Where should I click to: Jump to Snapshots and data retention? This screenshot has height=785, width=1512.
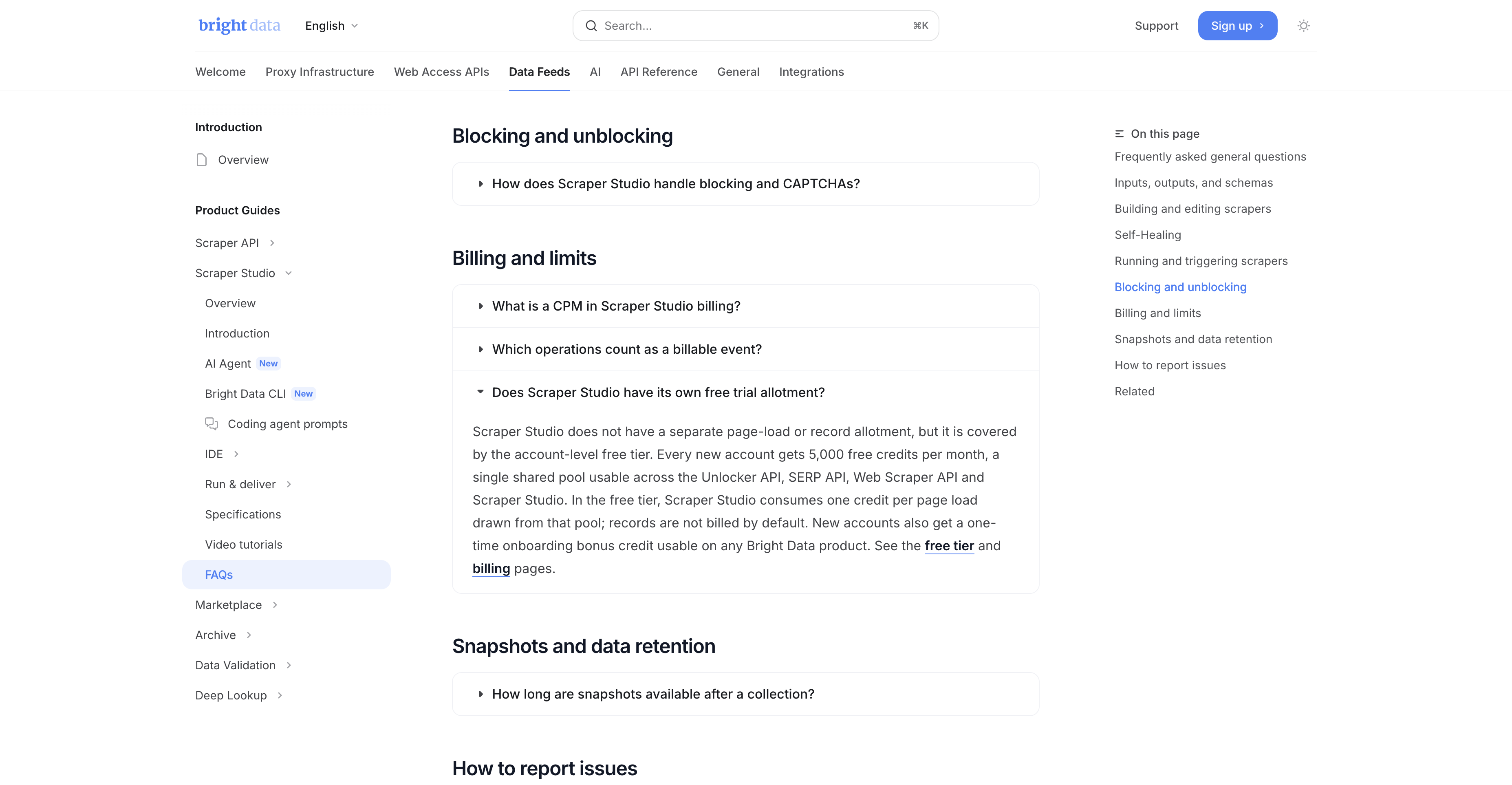[1193, 340]
